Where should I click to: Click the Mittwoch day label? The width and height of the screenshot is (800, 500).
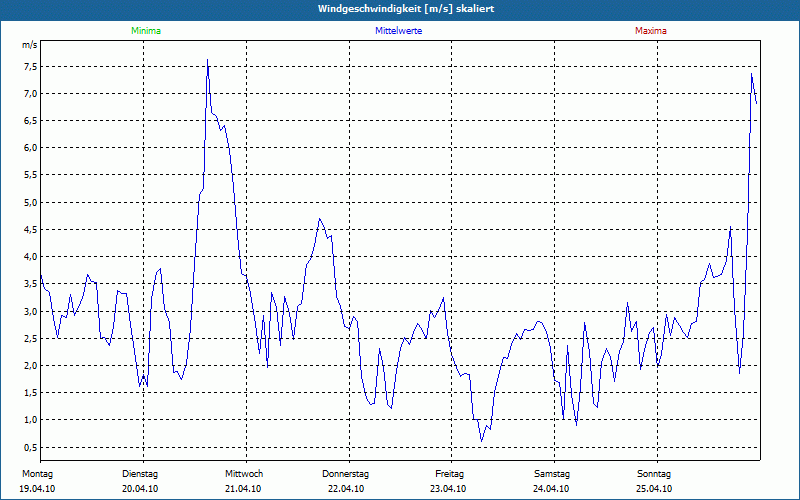(x=244, y=474)
